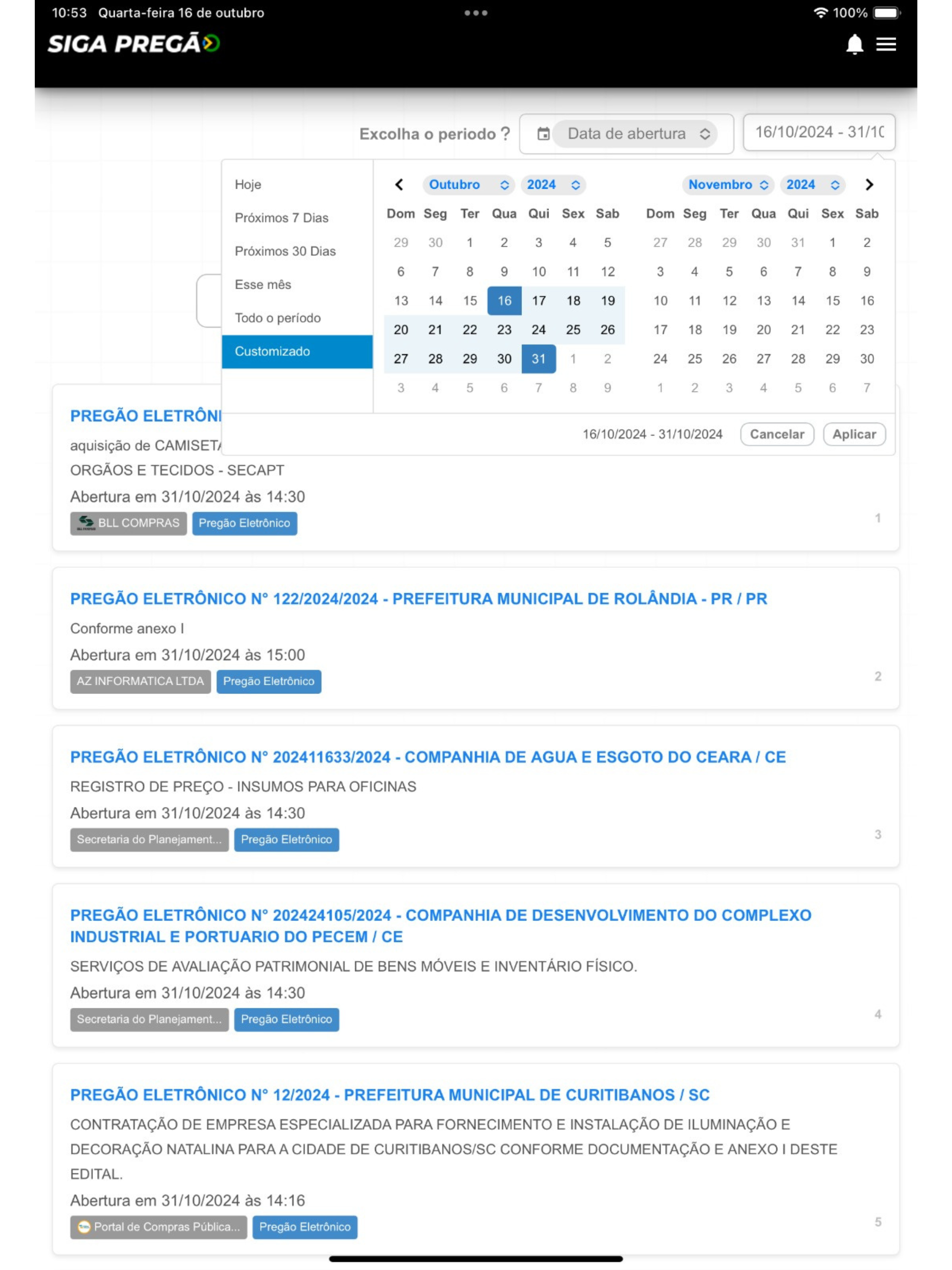Tap the battery status icon

tap(886, 13)
